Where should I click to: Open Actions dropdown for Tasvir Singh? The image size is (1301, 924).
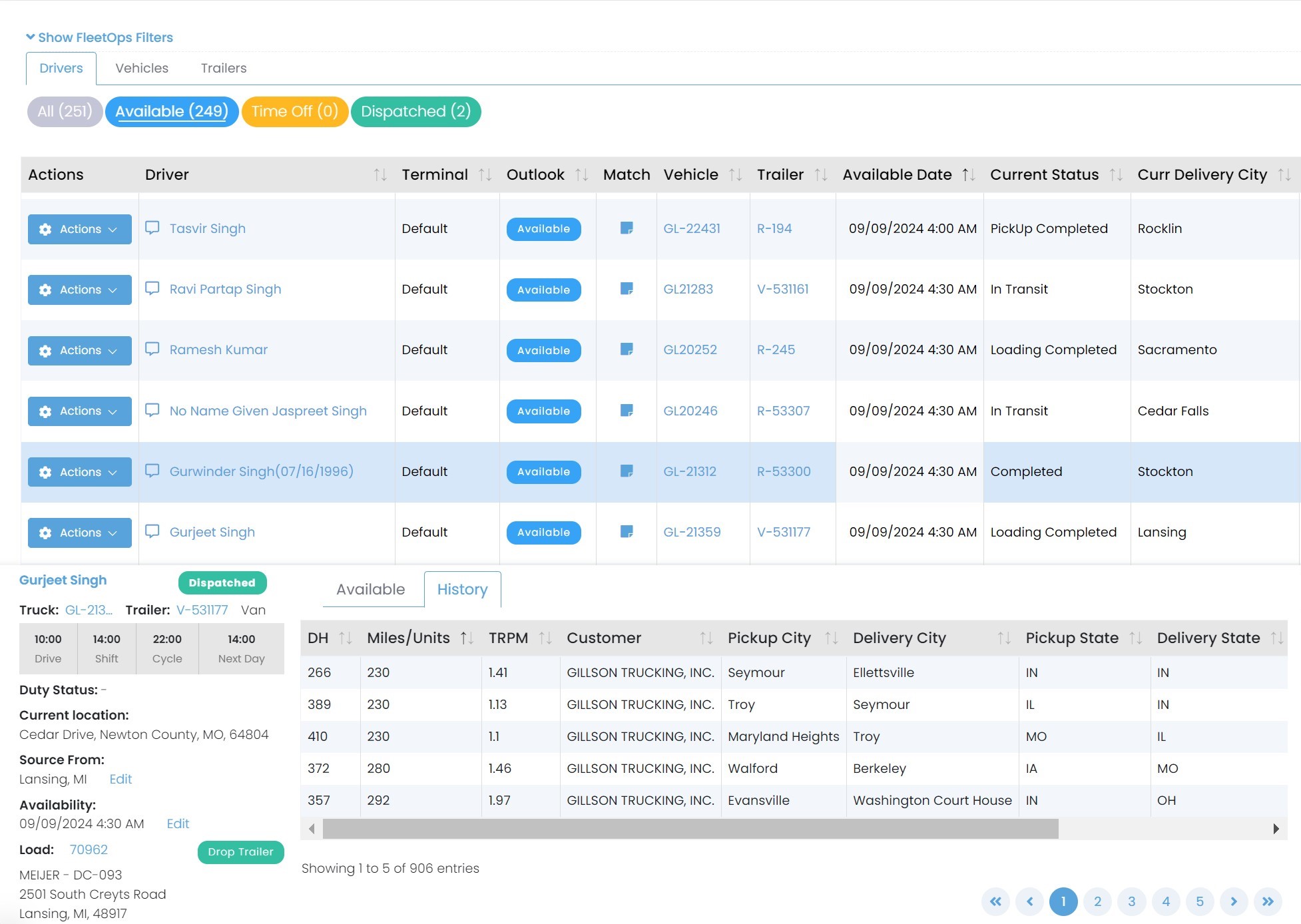point(80,229)
